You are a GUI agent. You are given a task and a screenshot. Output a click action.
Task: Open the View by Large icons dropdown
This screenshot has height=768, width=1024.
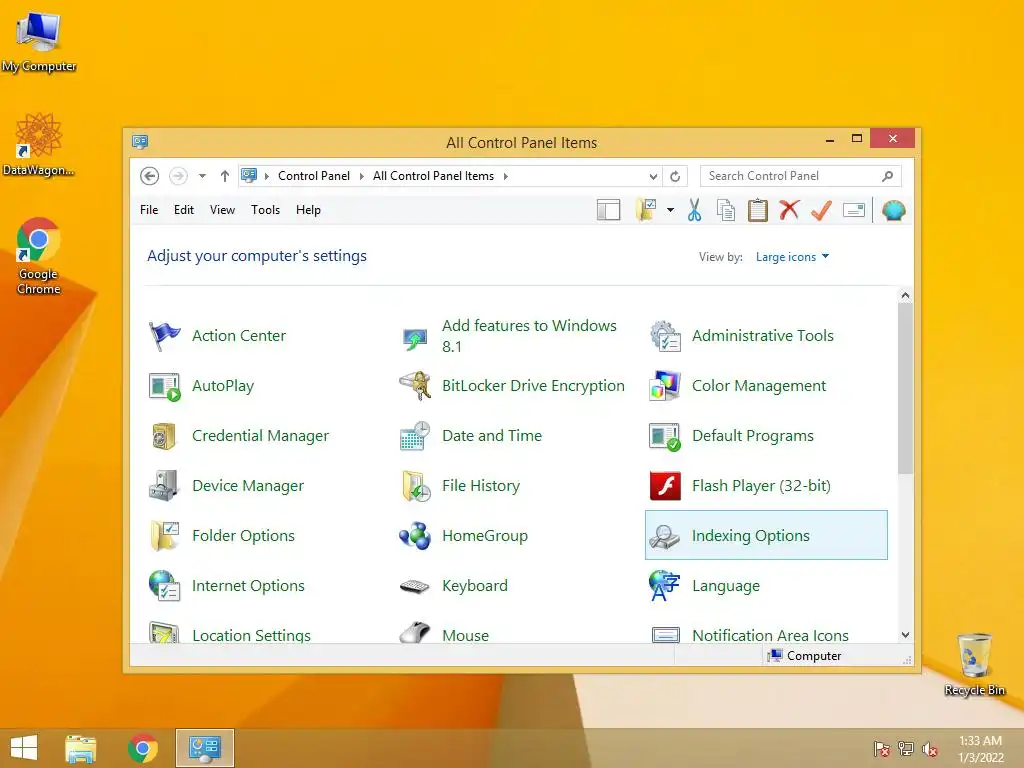point(792,257)
